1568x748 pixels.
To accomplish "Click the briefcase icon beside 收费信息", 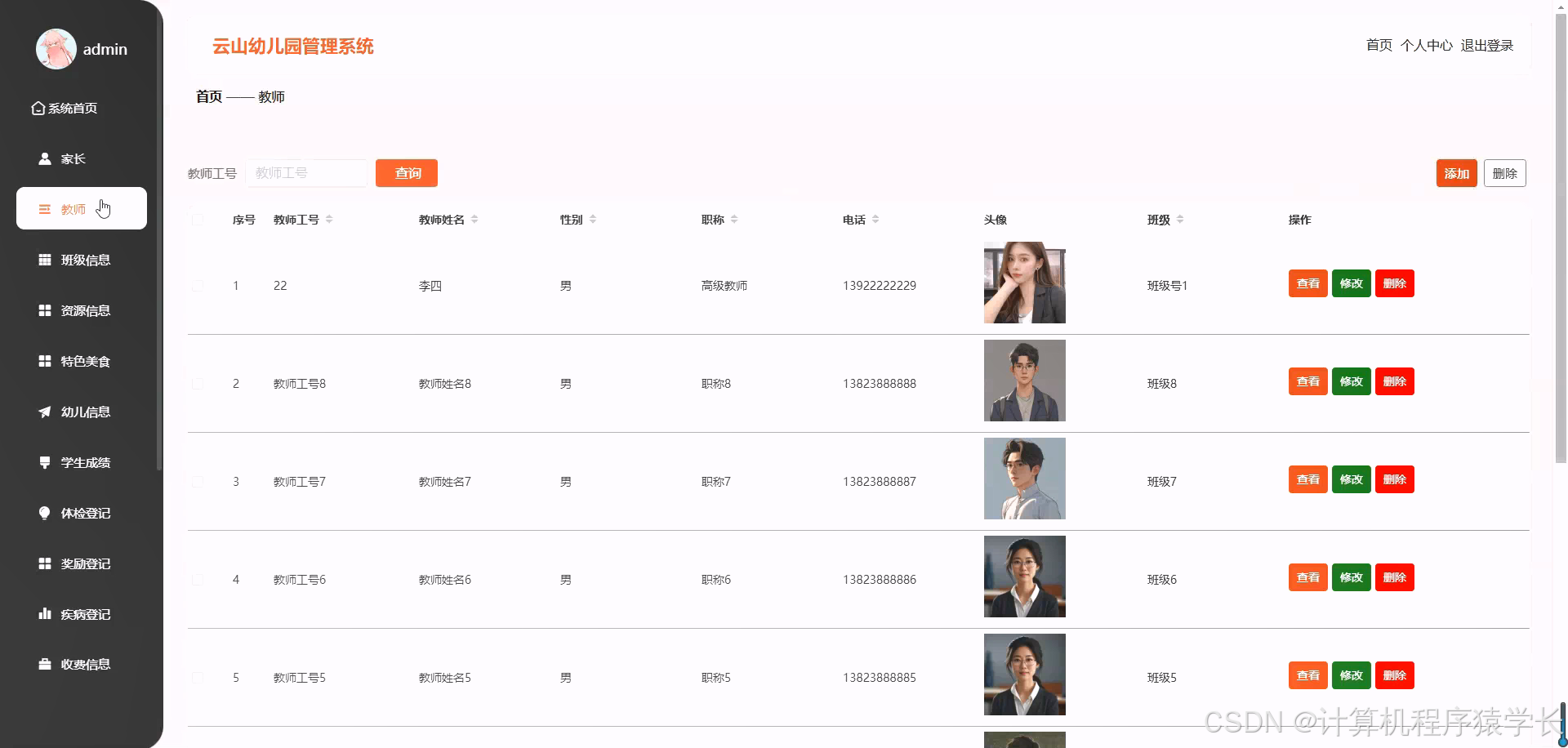I will [45, 664].
